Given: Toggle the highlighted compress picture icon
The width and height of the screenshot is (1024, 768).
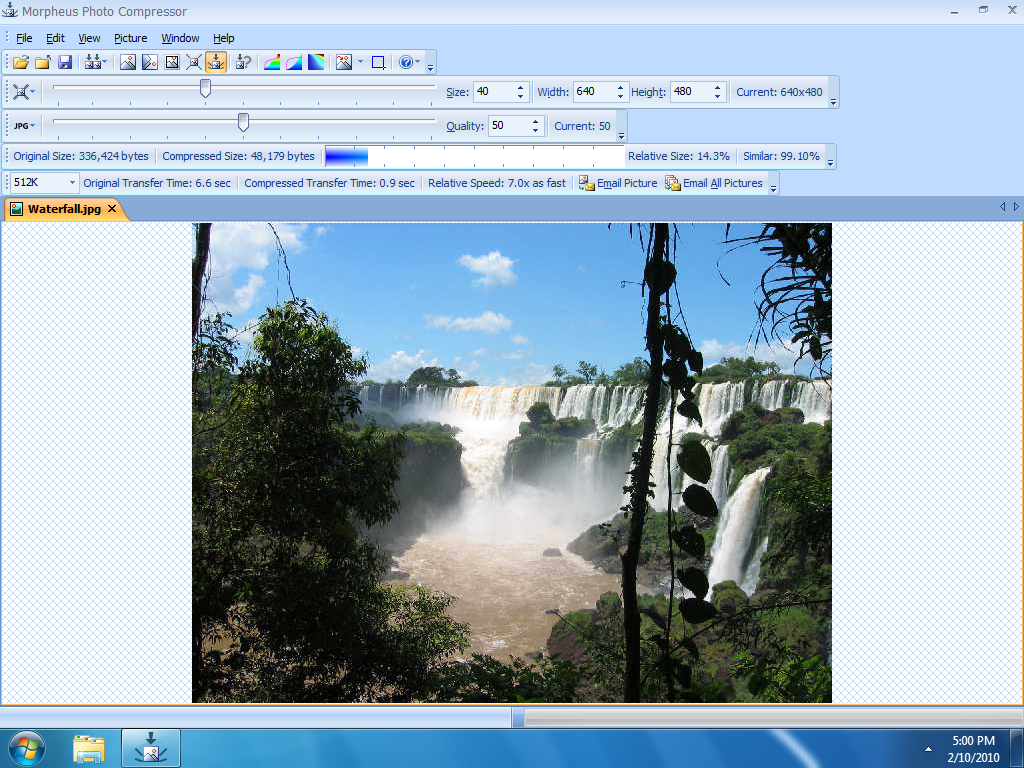Looking at the screenshot, I should (x=216, y=62).
